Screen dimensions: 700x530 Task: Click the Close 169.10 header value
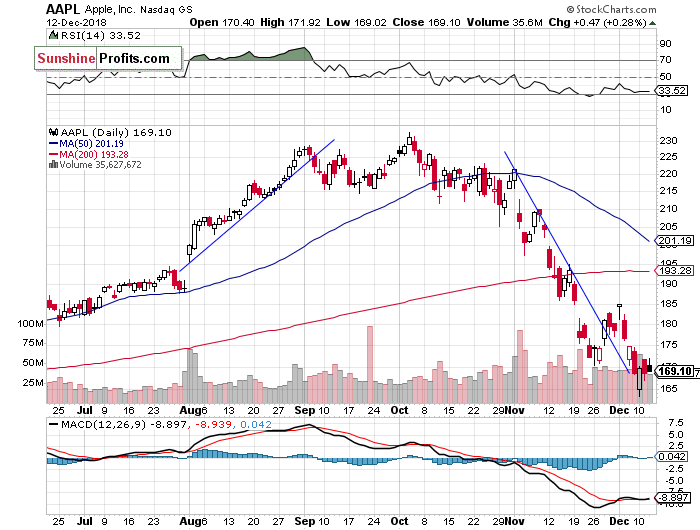(x=426, y=22)
